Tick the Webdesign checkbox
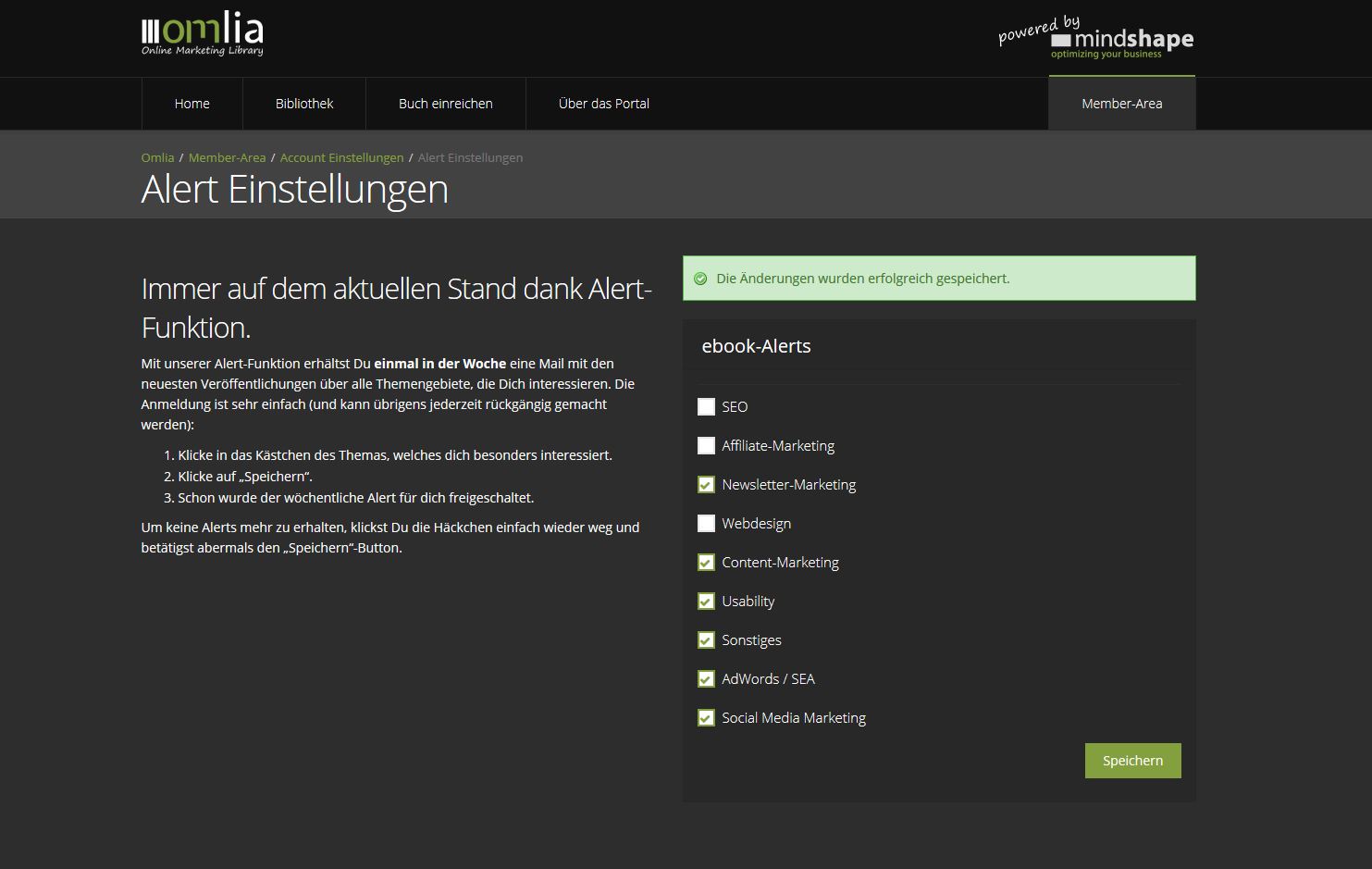1372x869 pixels. pos(706,523)
